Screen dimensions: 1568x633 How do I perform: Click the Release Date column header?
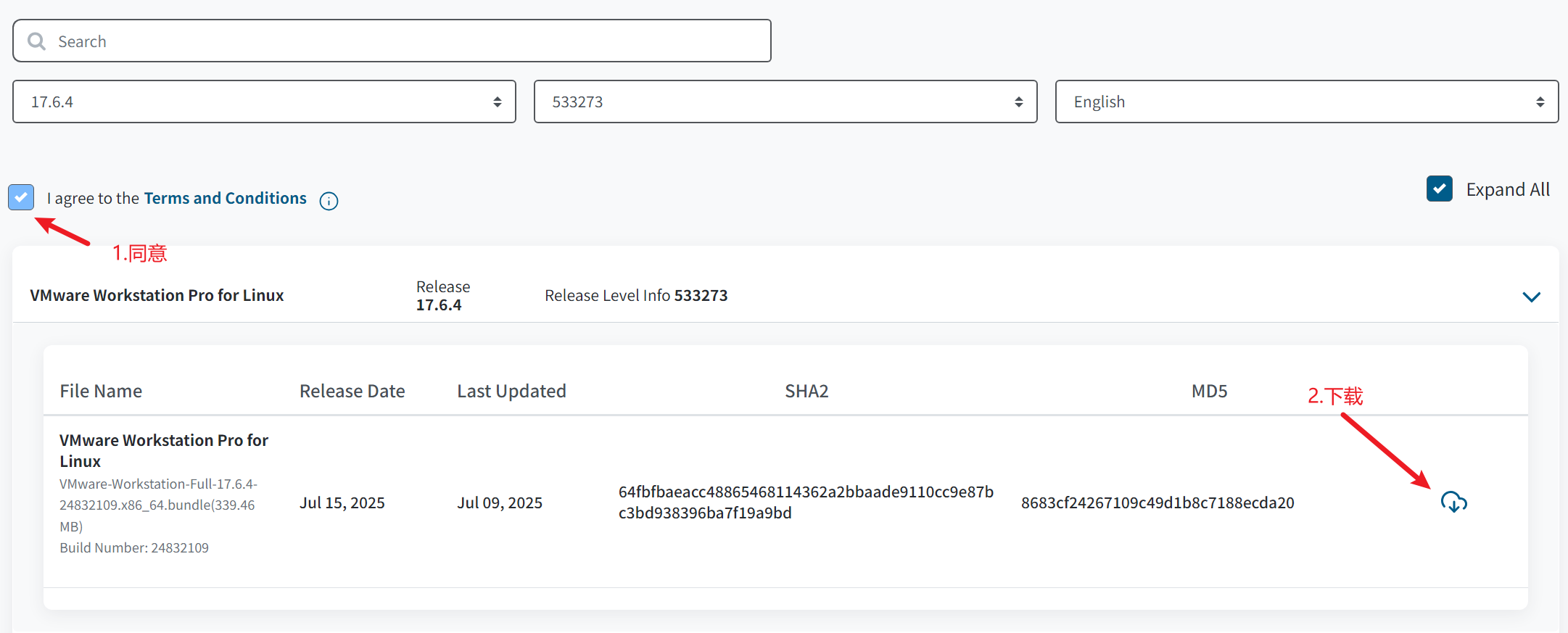point(352,391)
